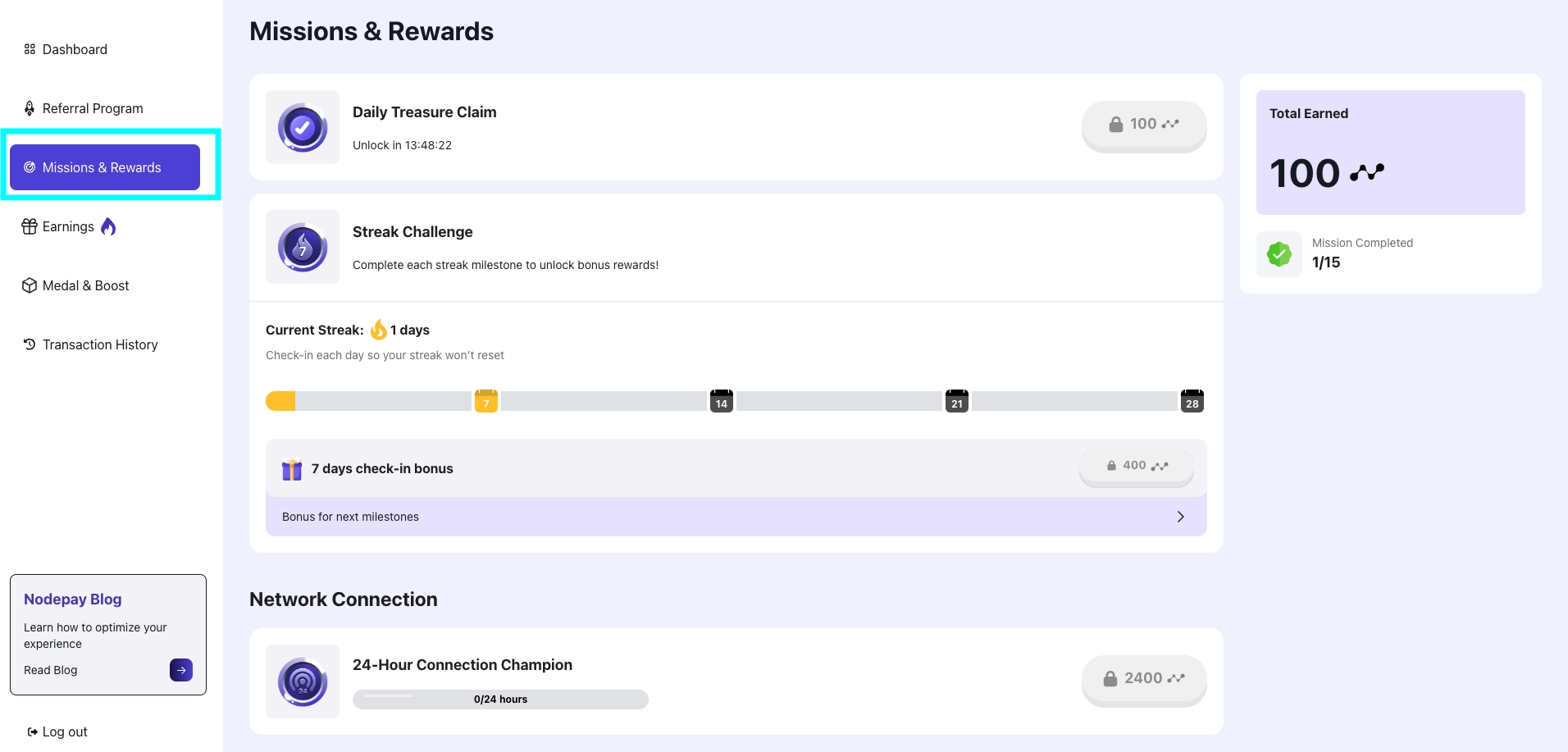
Task: Click the 24-Hour Connection Champion icon
Action: 302,681
